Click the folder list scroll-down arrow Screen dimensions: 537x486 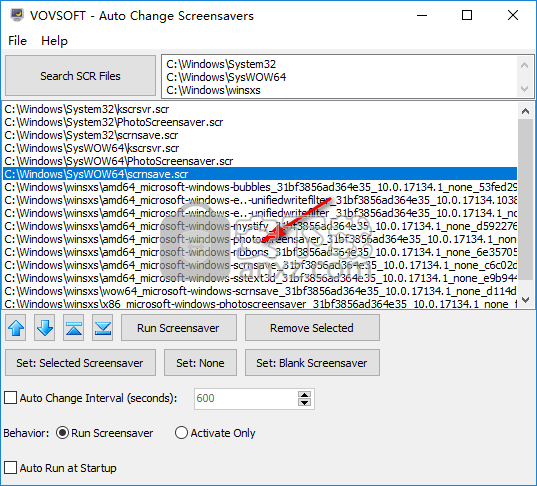[x=524, y=89]
